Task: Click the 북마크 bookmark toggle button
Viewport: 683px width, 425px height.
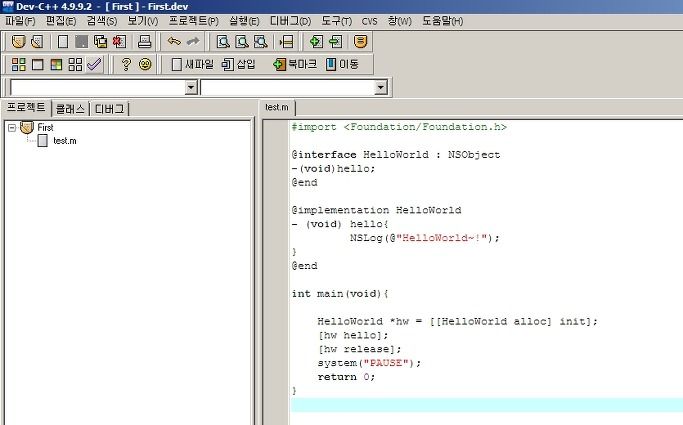Action: 295,64
